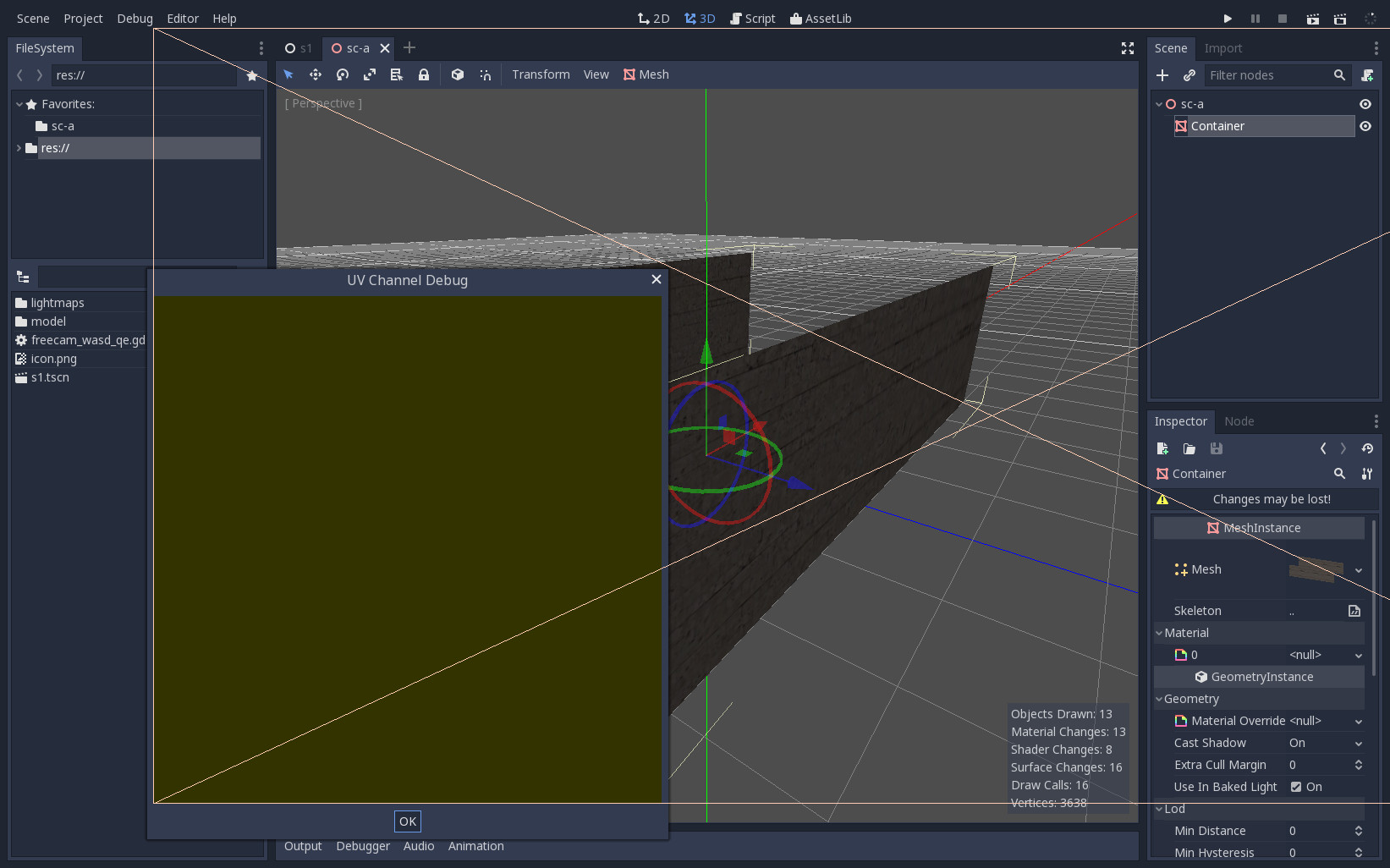1390x868 pixels.
Task: Collapse the Material section
Action: pyautogui.click(x=1159, y=633)
